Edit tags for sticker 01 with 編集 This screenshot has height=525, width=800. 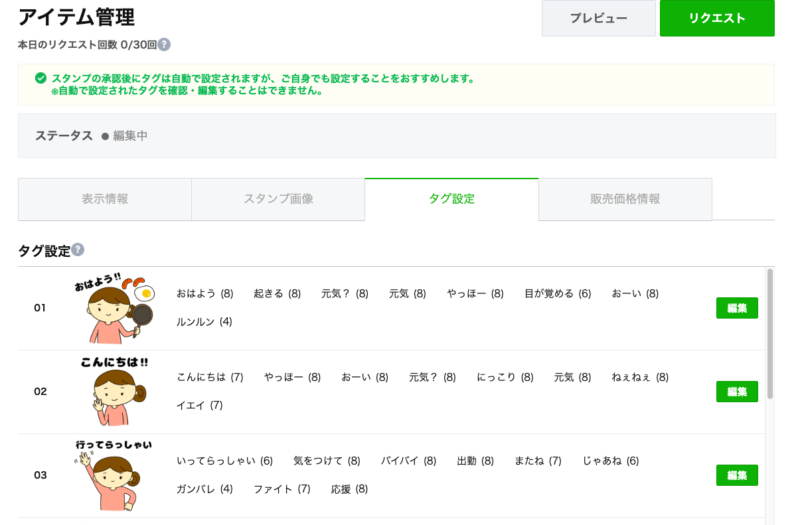point(737,308)
